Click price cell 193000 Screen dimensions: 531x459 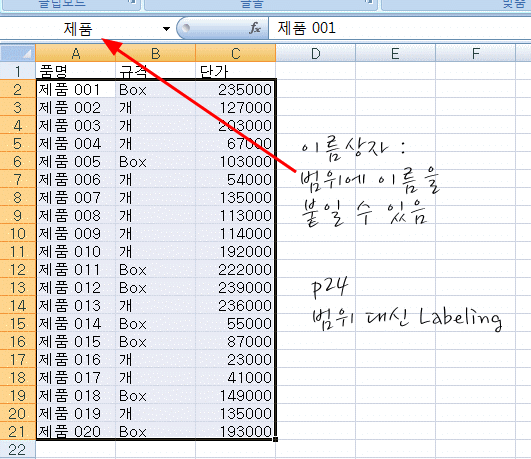click(236, 431)
